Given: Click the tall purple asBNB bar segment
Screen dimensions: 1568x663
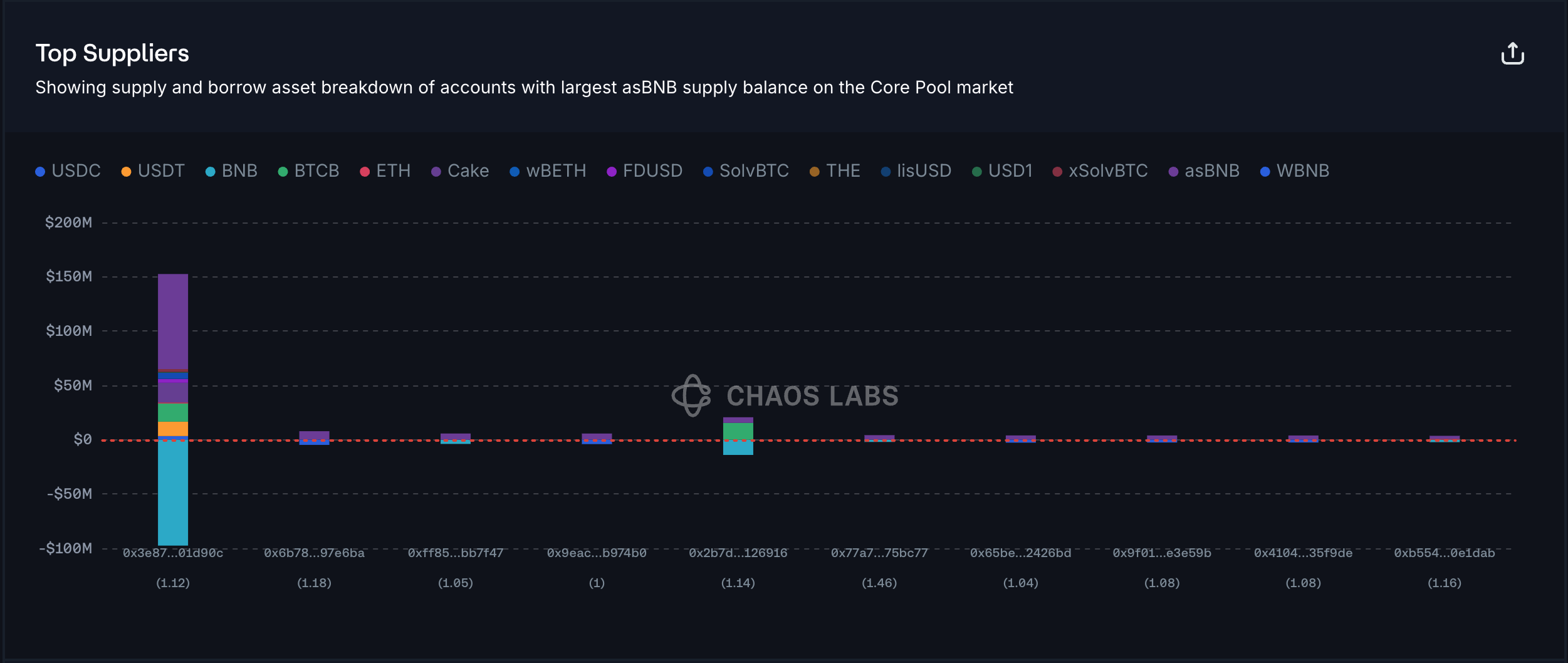Looking at the screenshot, I should click(173, 321).
